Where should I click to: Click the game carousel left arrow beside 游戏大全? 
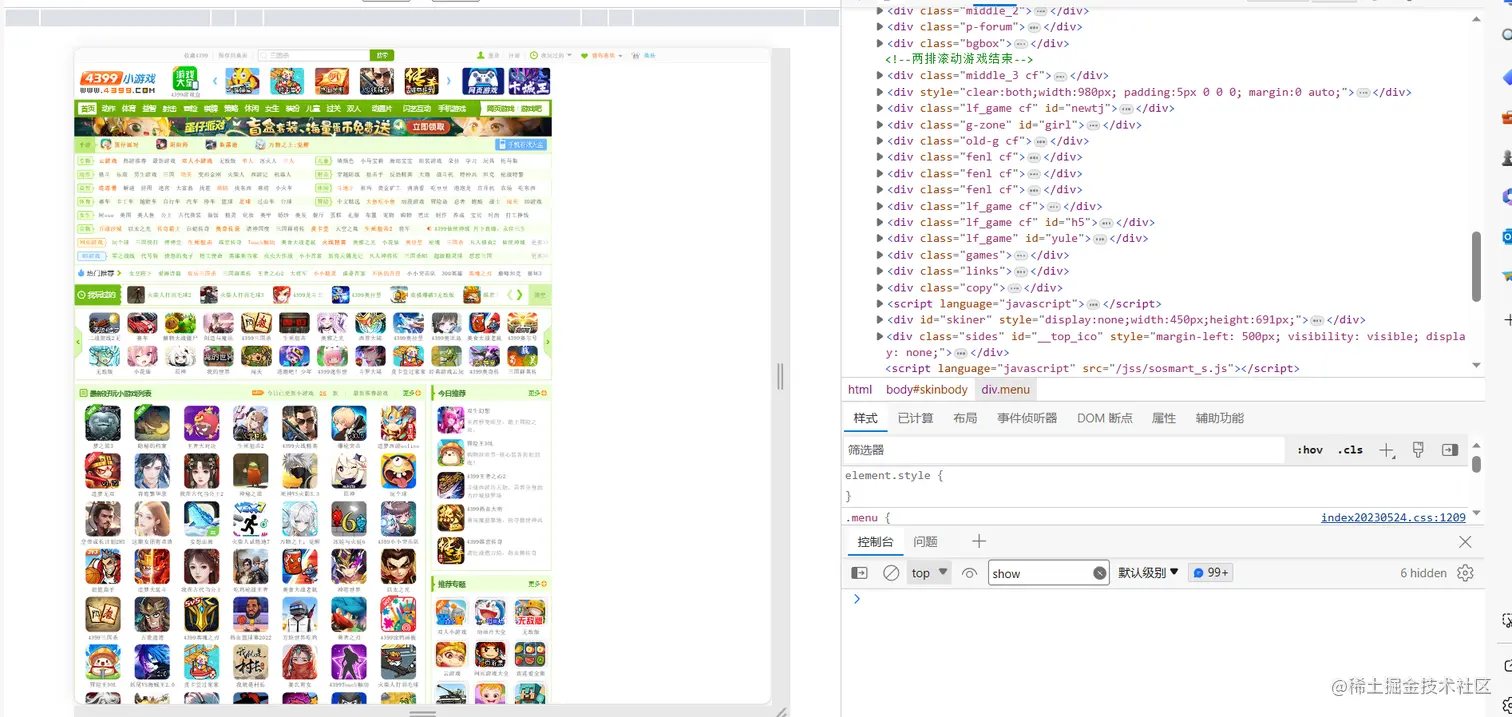pos(213,81)
